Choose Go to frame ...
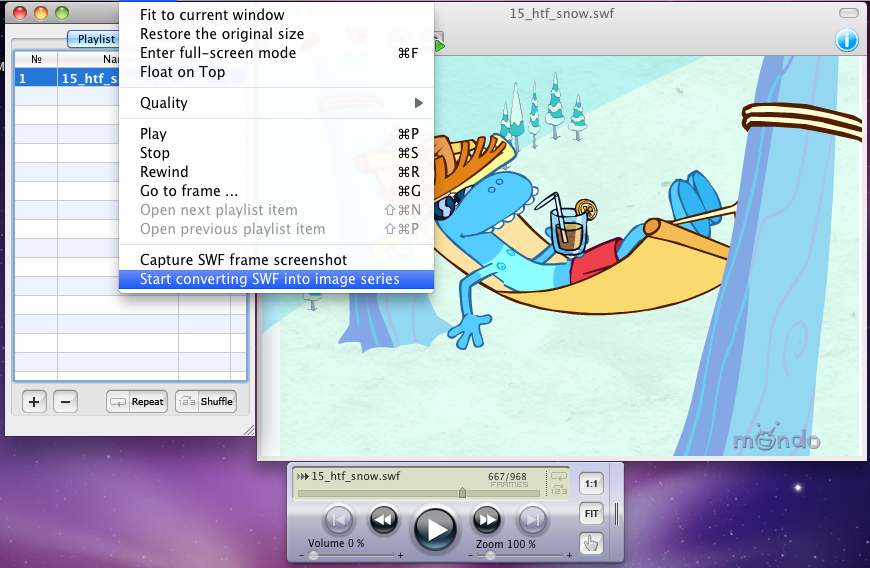The width and height of the screenshot is (870, 568). tap(276, 191)
